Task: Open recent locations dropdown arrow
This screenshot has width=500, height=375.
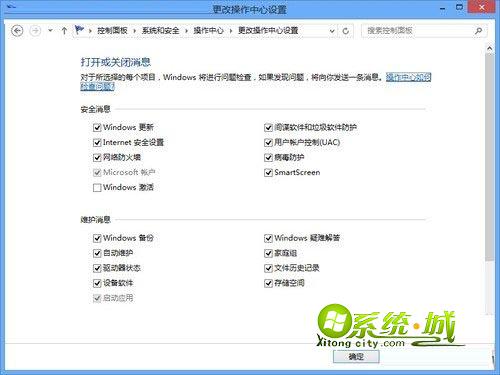Action: pyautogui.click(x=50, y=31)
